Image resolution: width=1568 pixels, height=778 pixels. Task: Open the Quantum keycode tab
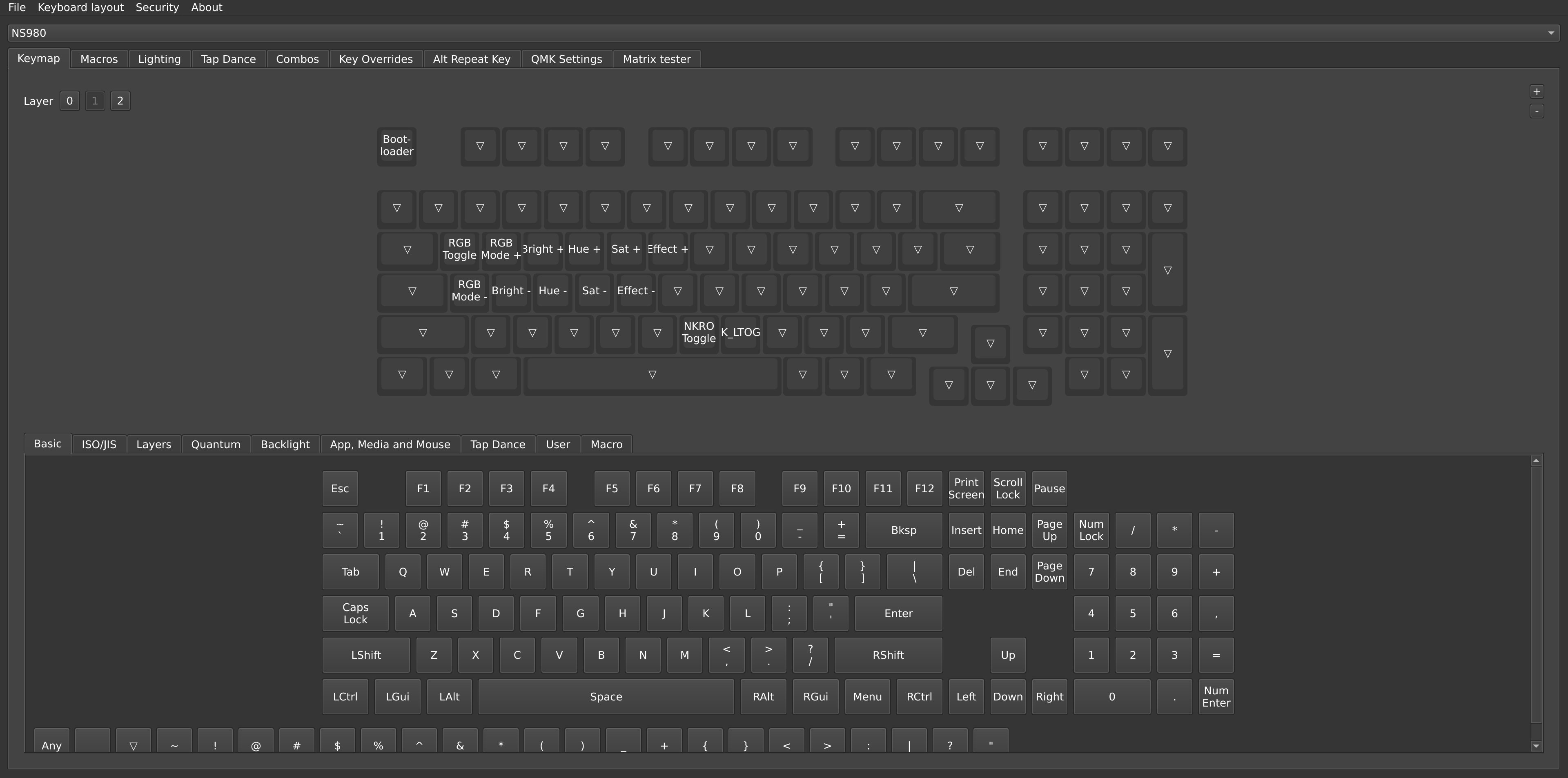point(216,445)
